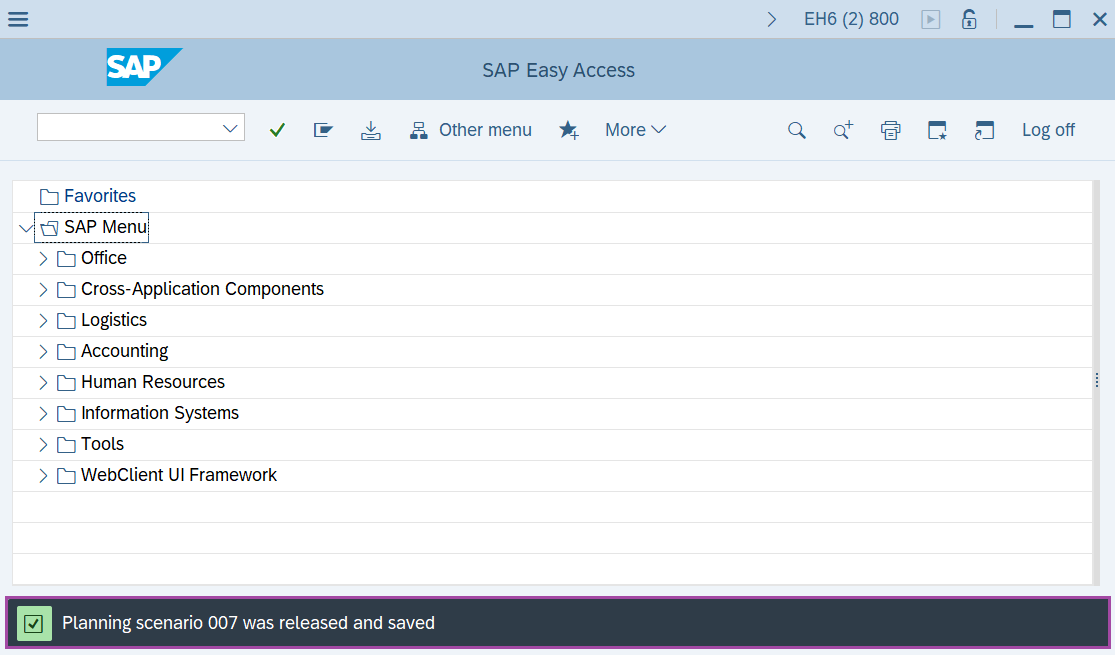Select the Accounting tree item
Image resolution: width=1115 pixels, height=655 pixels.
click(124, 351)
